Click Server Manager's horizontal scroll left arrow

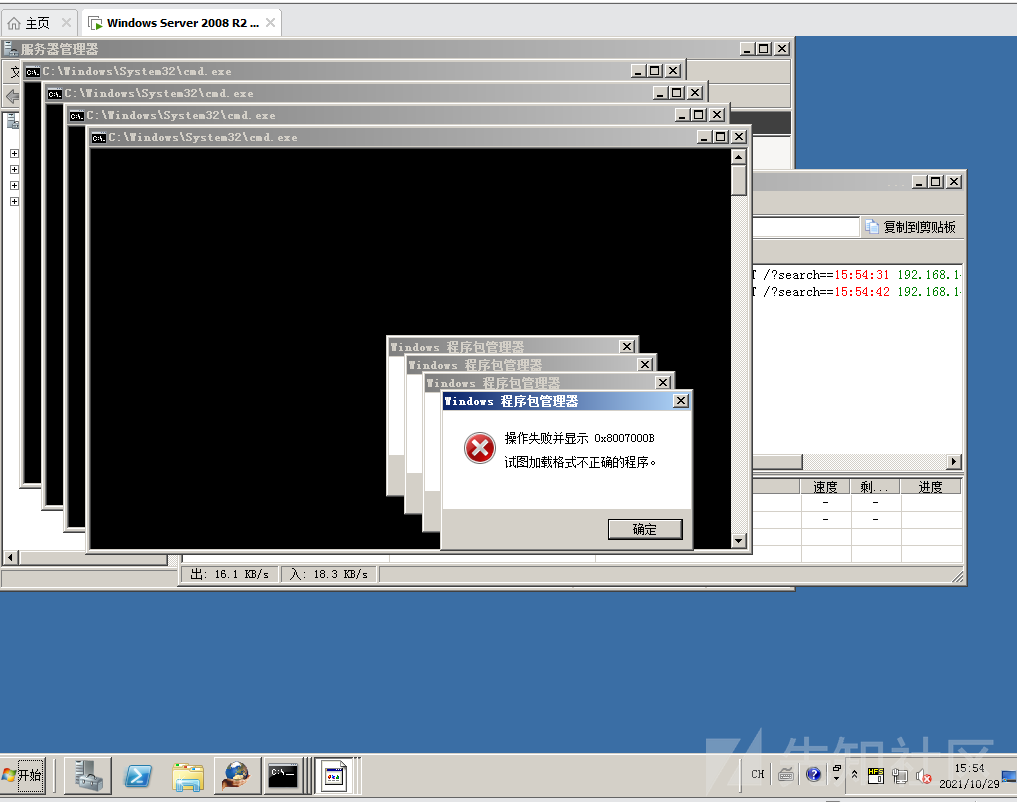pos(10,557)
